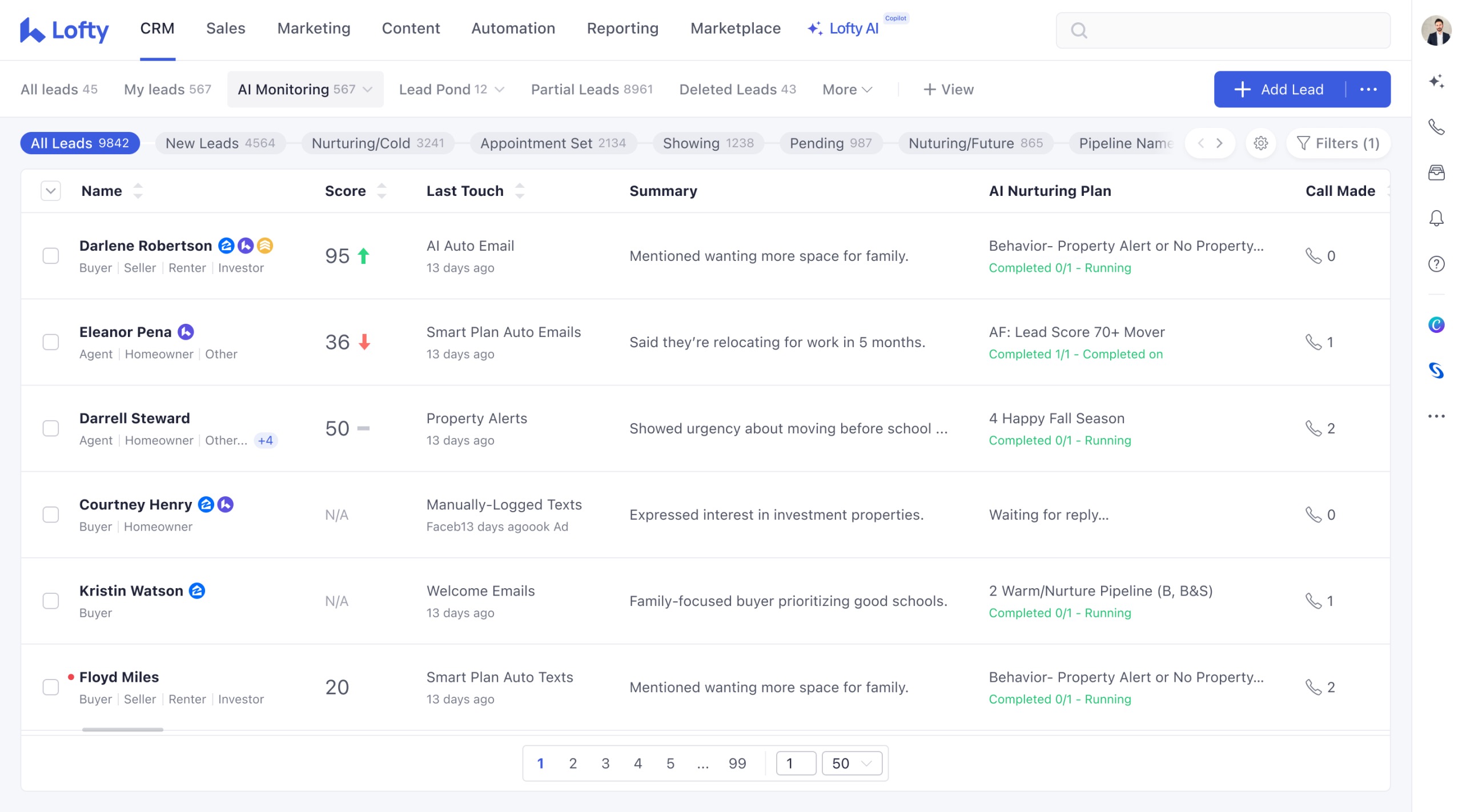Click the horizontal table scrollbar
The width and height of the screenshot is (1462, 812).
[122, 730]
